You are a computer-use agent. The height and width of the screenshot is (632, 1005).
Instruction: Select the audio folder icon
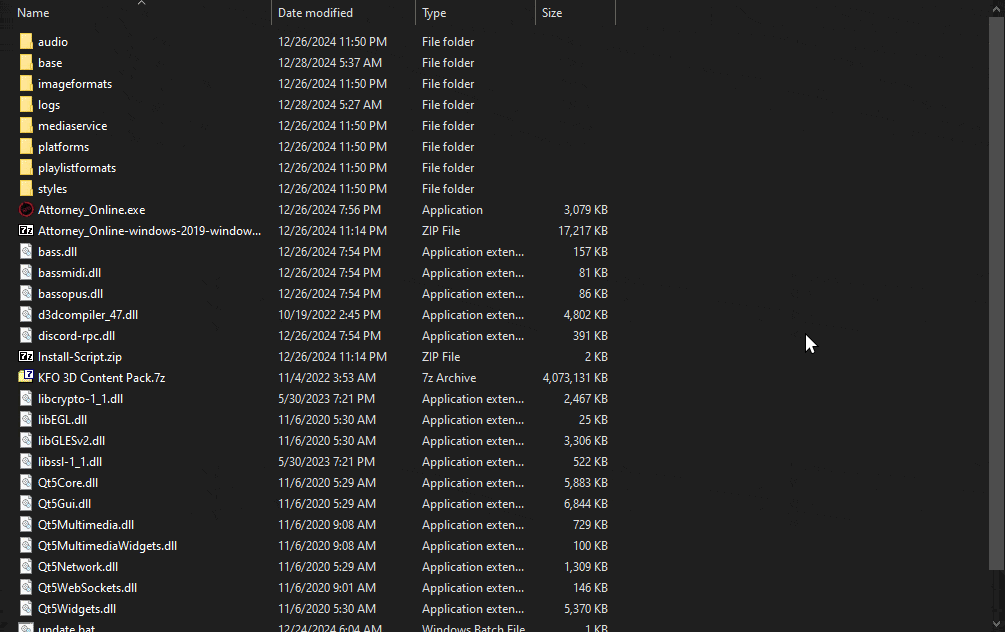[26, 42]
